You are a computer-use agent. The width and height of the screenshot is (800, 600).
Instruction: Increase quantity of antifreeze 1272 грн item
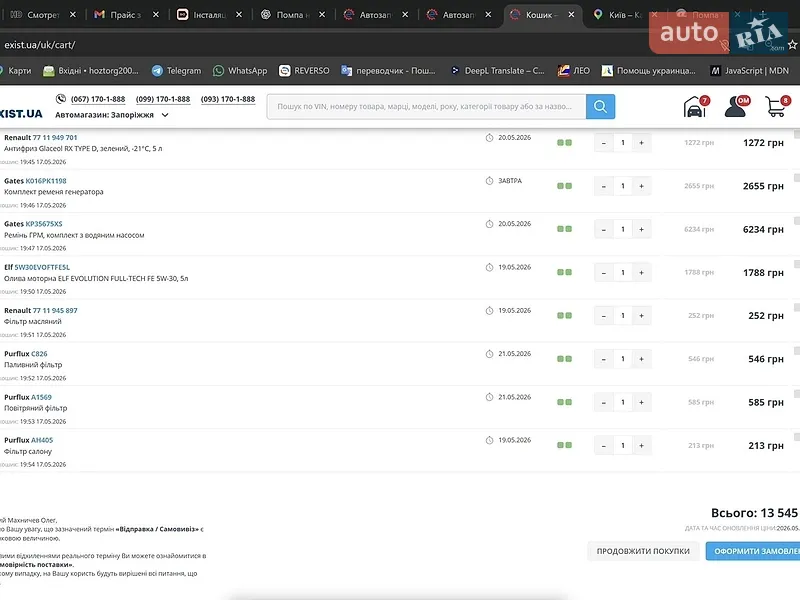[641, 143]
